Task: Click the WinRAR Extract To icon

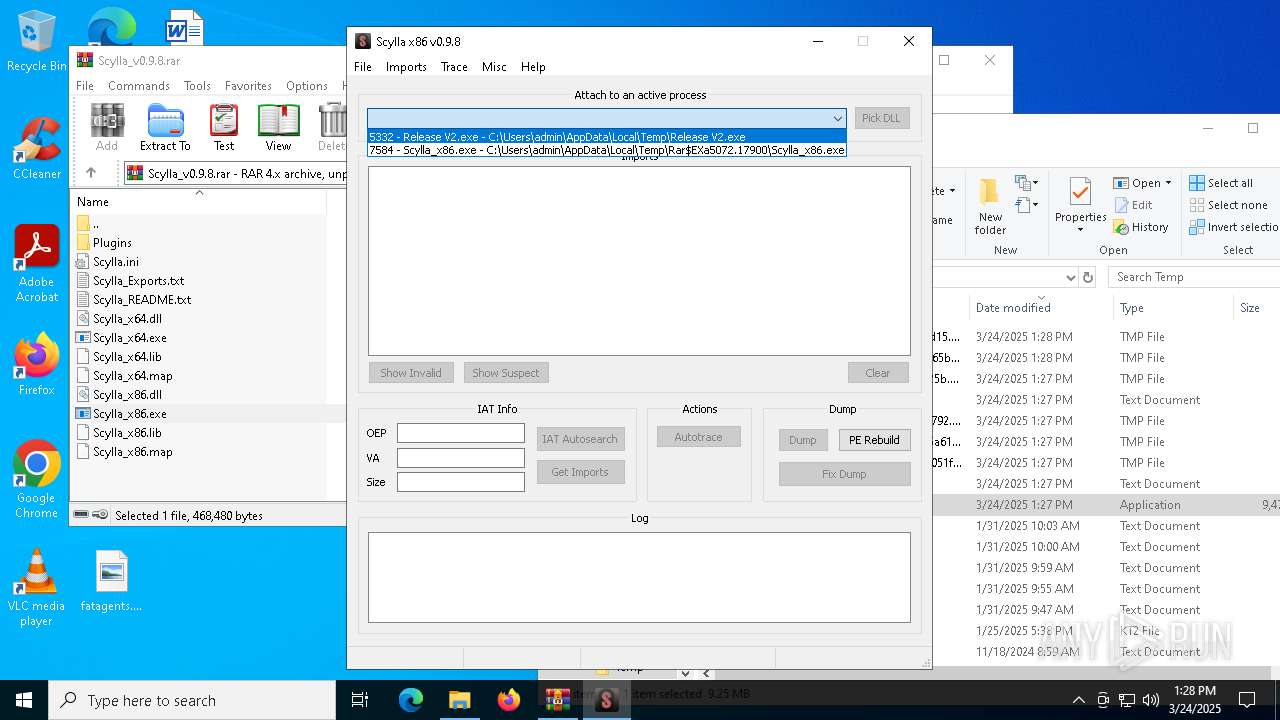Action: pos(165,127)
